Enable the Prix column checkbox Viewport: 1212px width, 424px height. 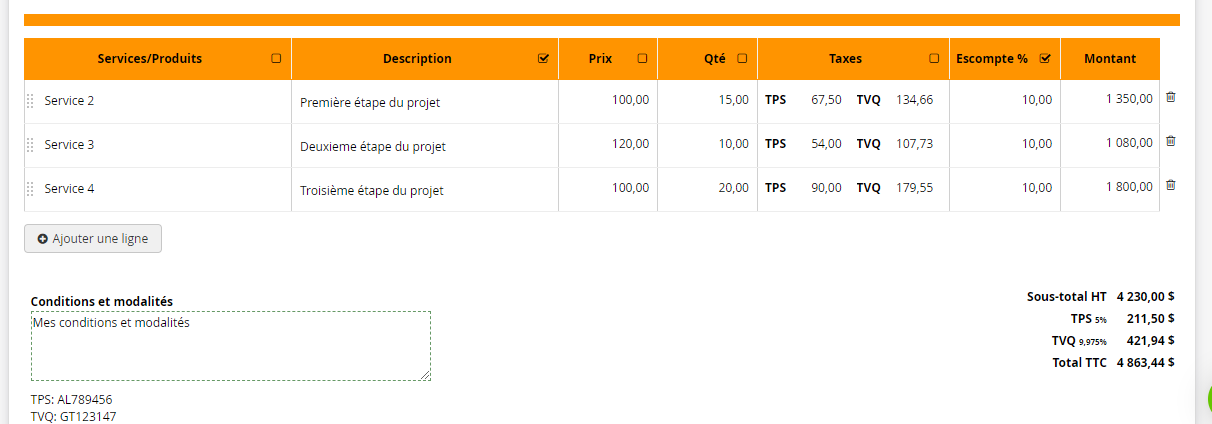pyautogui.click(x=642, y=59)
